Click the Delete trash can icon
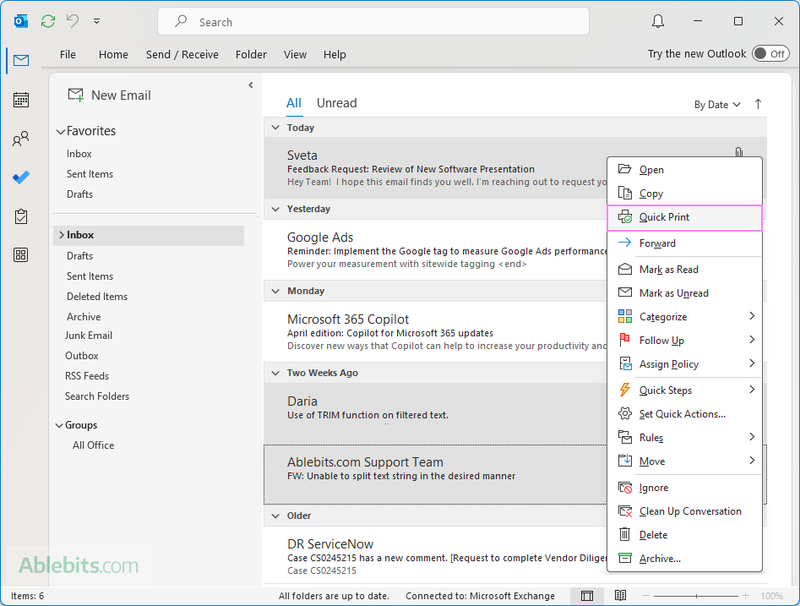This screenshot has width=800, height=606. tap(625, 534)
